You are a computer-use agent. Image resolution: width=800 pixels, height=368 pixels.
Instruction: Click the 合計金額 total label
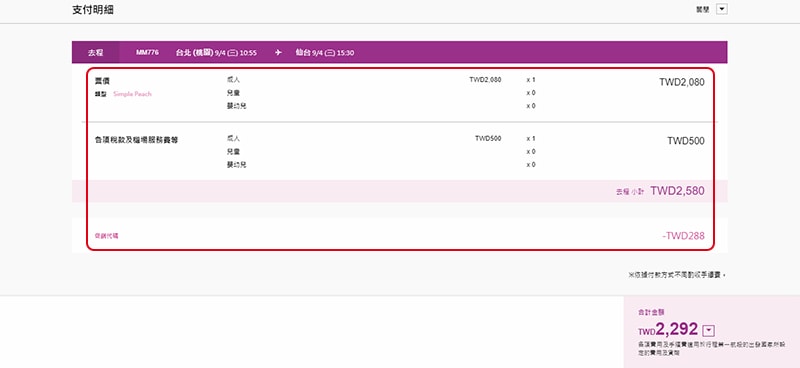tap(651, 311)
